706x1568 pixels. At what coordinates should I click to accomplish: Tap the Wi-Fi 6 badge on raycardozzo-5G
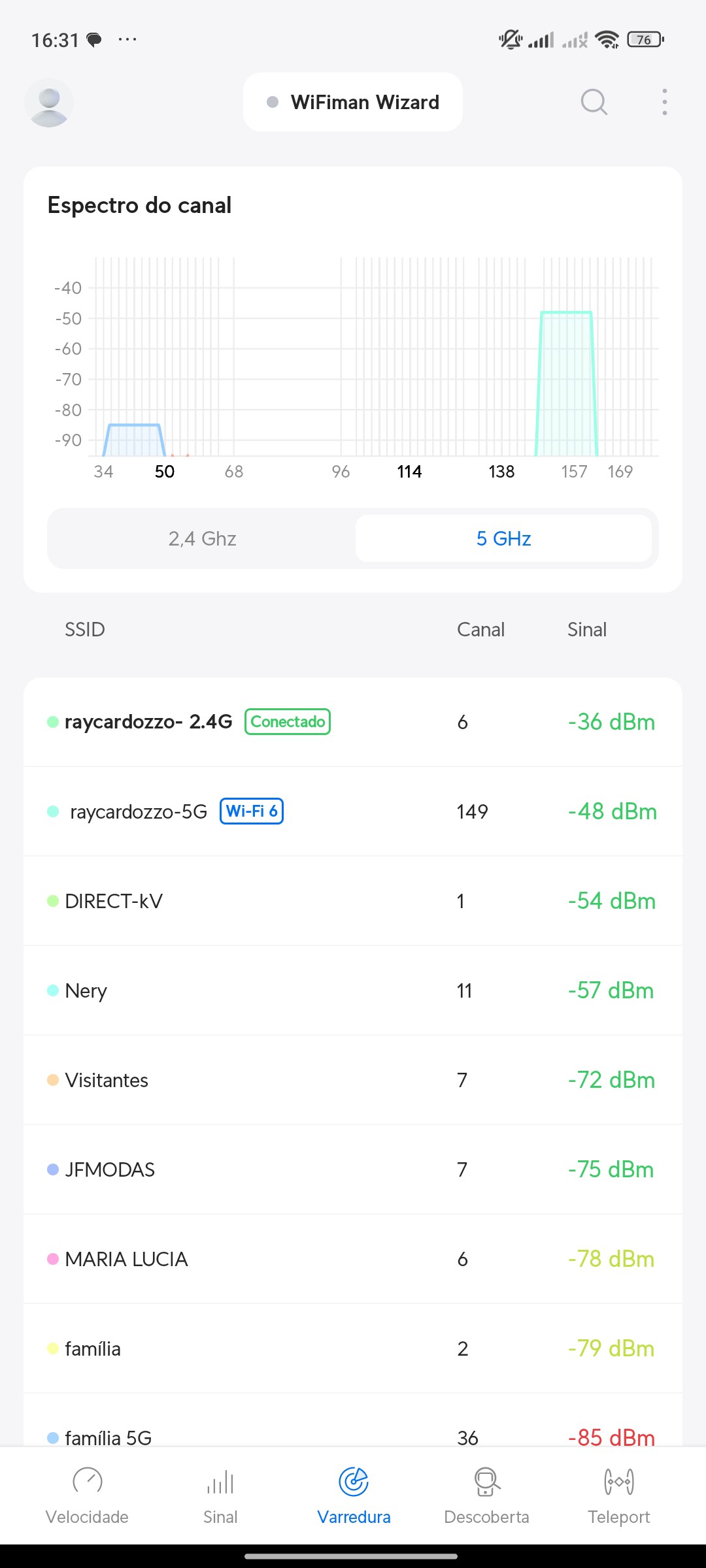click(x=252, y=811)
